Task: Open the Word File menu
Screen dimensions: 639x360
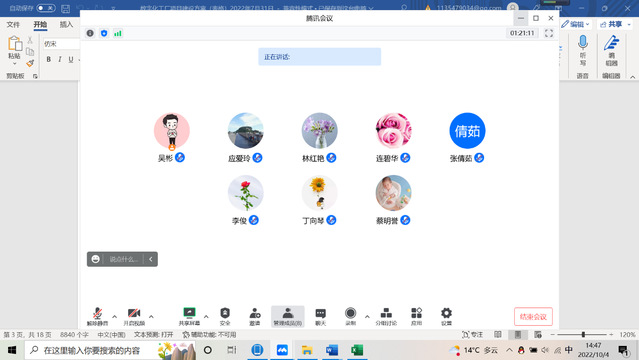Action: pyautogui.click(x=13, y=24)
